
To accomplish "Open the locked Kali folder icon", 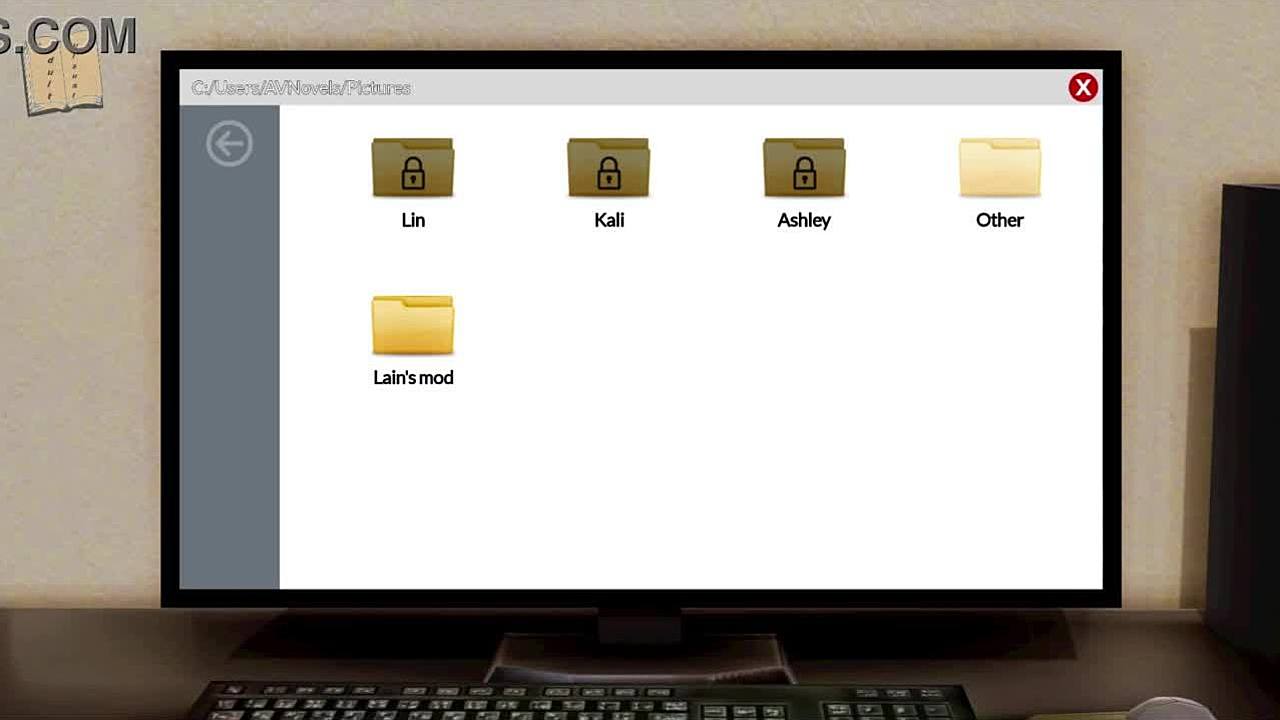I will (608, 167).
